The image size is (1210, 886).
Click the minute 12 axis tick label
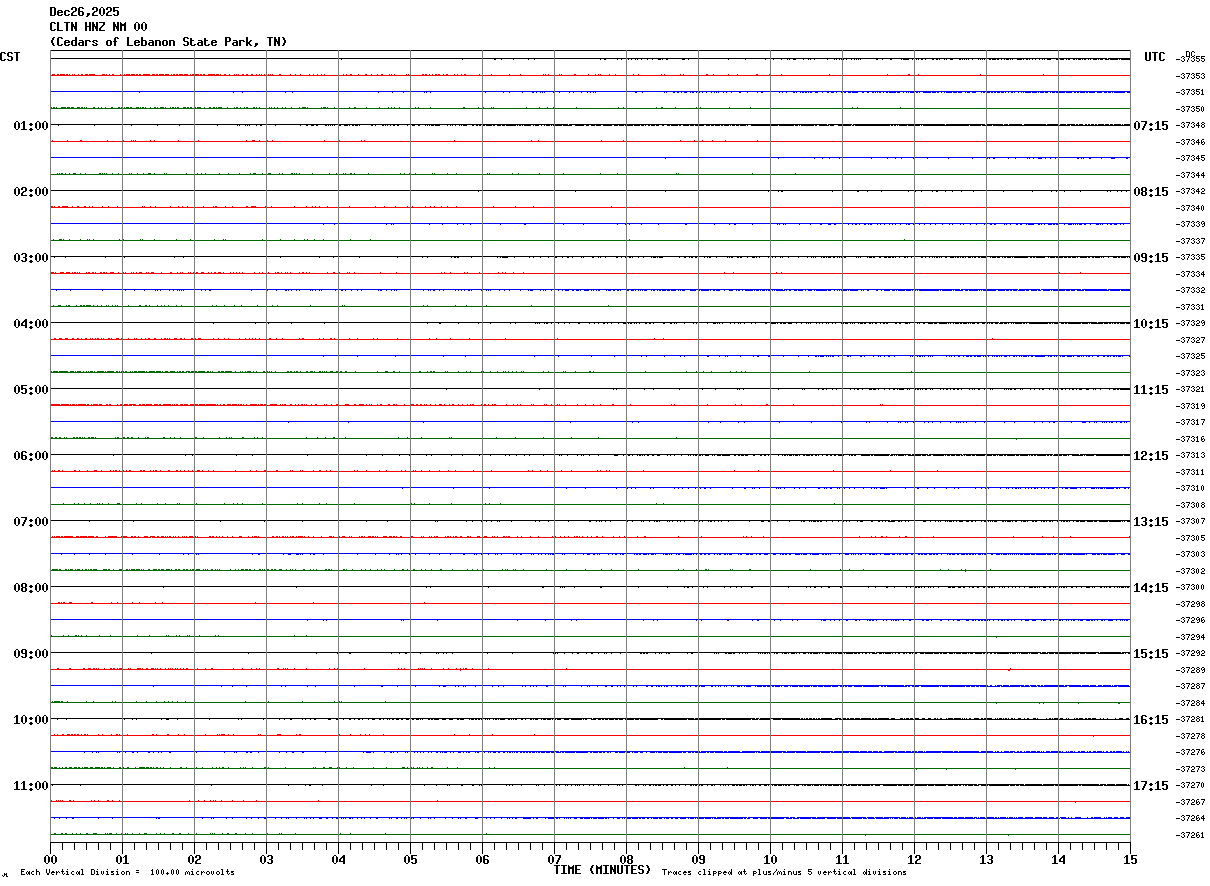[915, 859]
